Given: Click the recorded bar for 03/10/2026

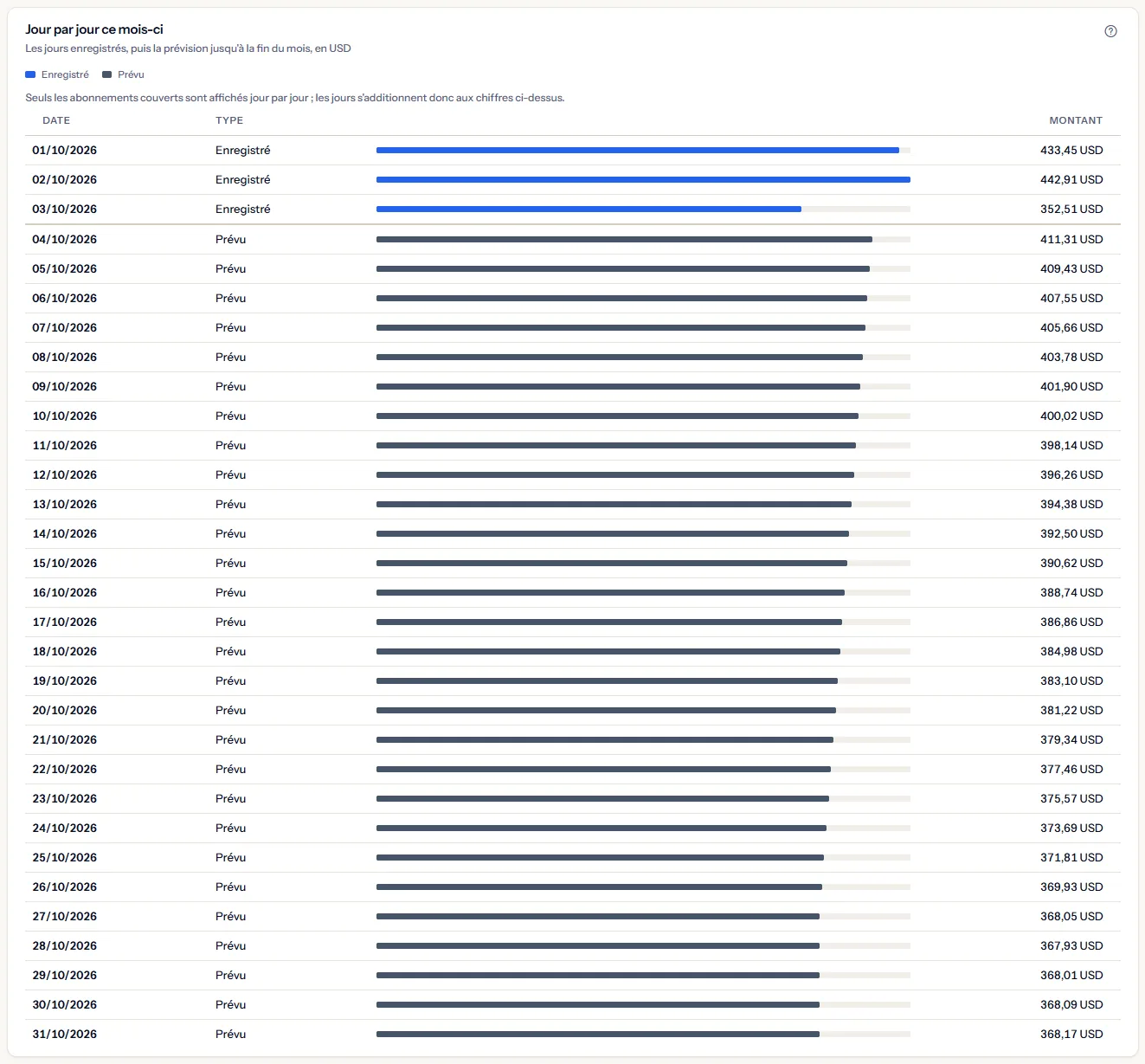Looking at the screenshot, I should coord(589,209).
